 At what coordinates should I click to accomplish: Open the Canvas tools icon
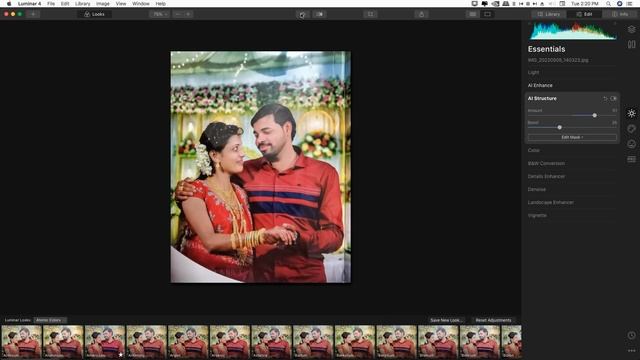point(631,44)
